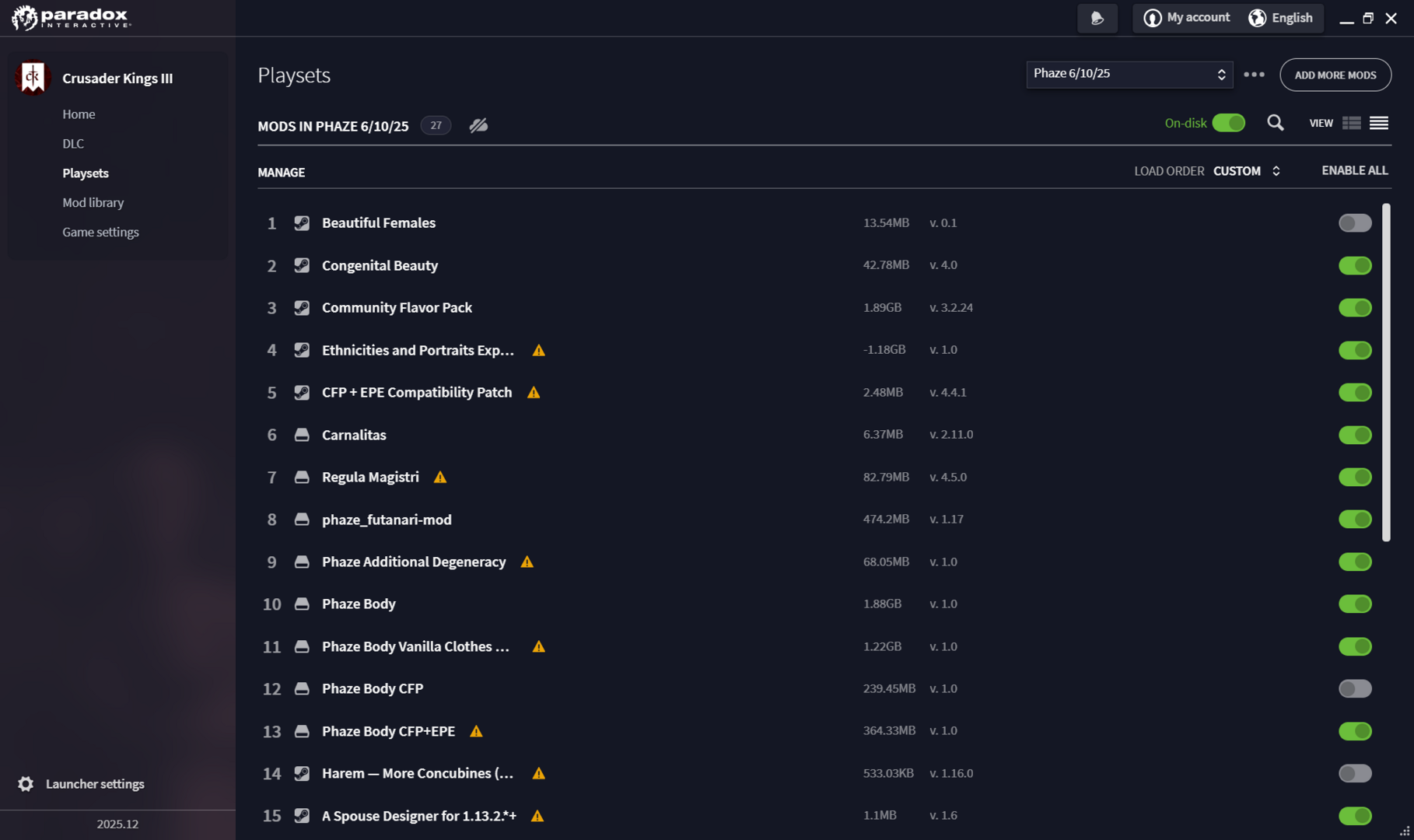
Task: Toggle the On-disk switch
Action: (x=1229, y=123)
